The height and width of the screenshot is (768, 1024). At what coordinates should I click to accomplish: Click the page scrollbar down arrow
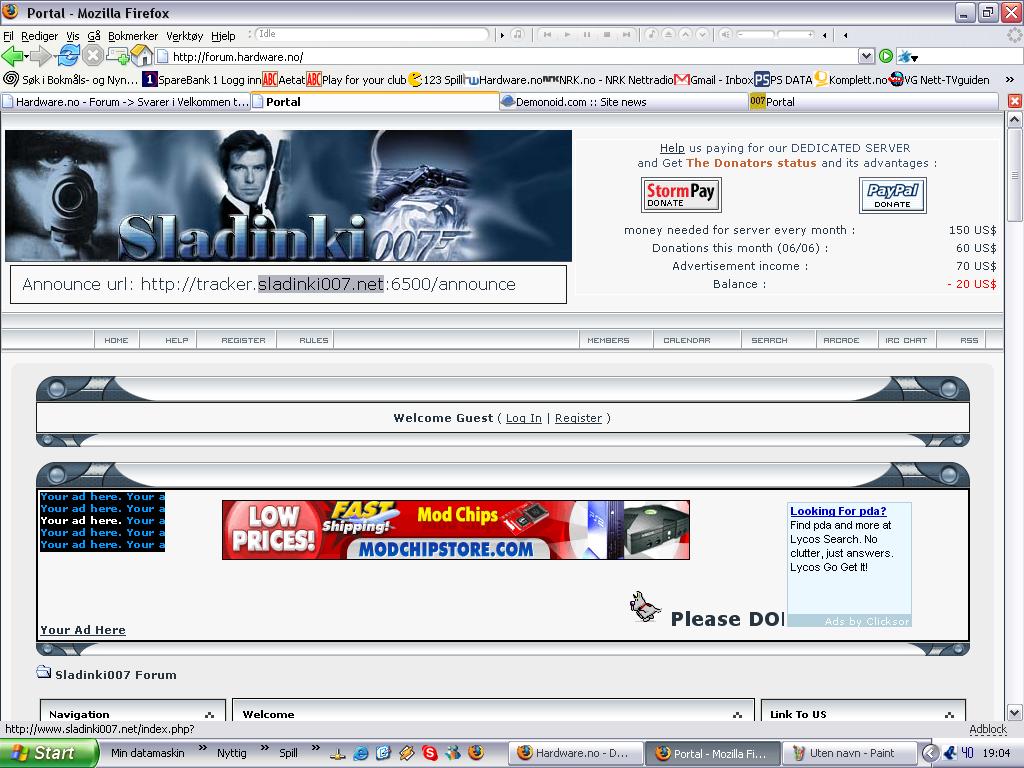click(1014, 712)
